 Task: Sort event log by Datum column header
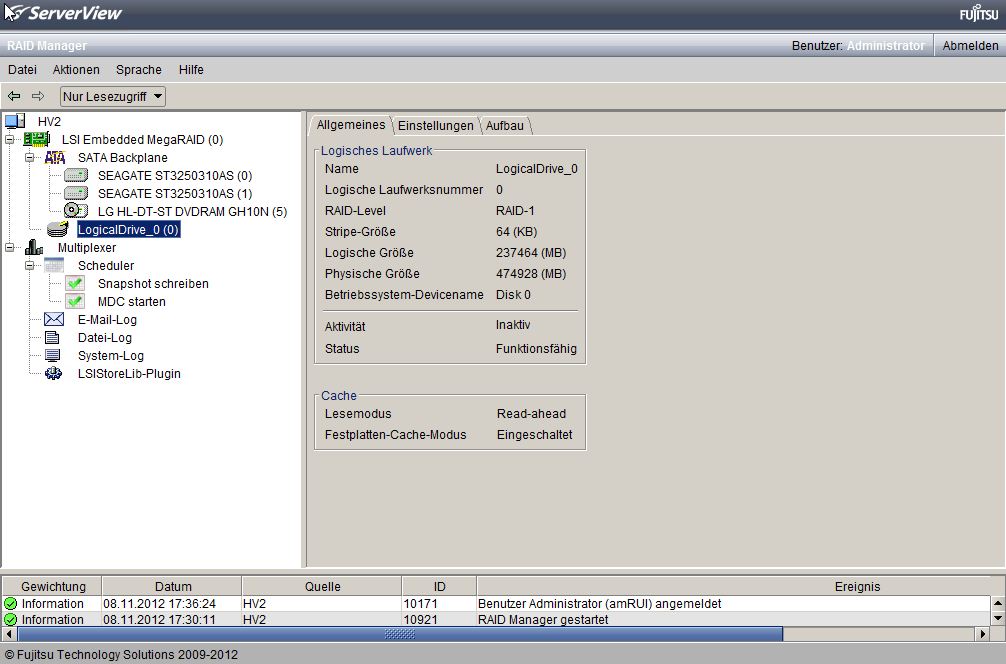click(173, 587)
